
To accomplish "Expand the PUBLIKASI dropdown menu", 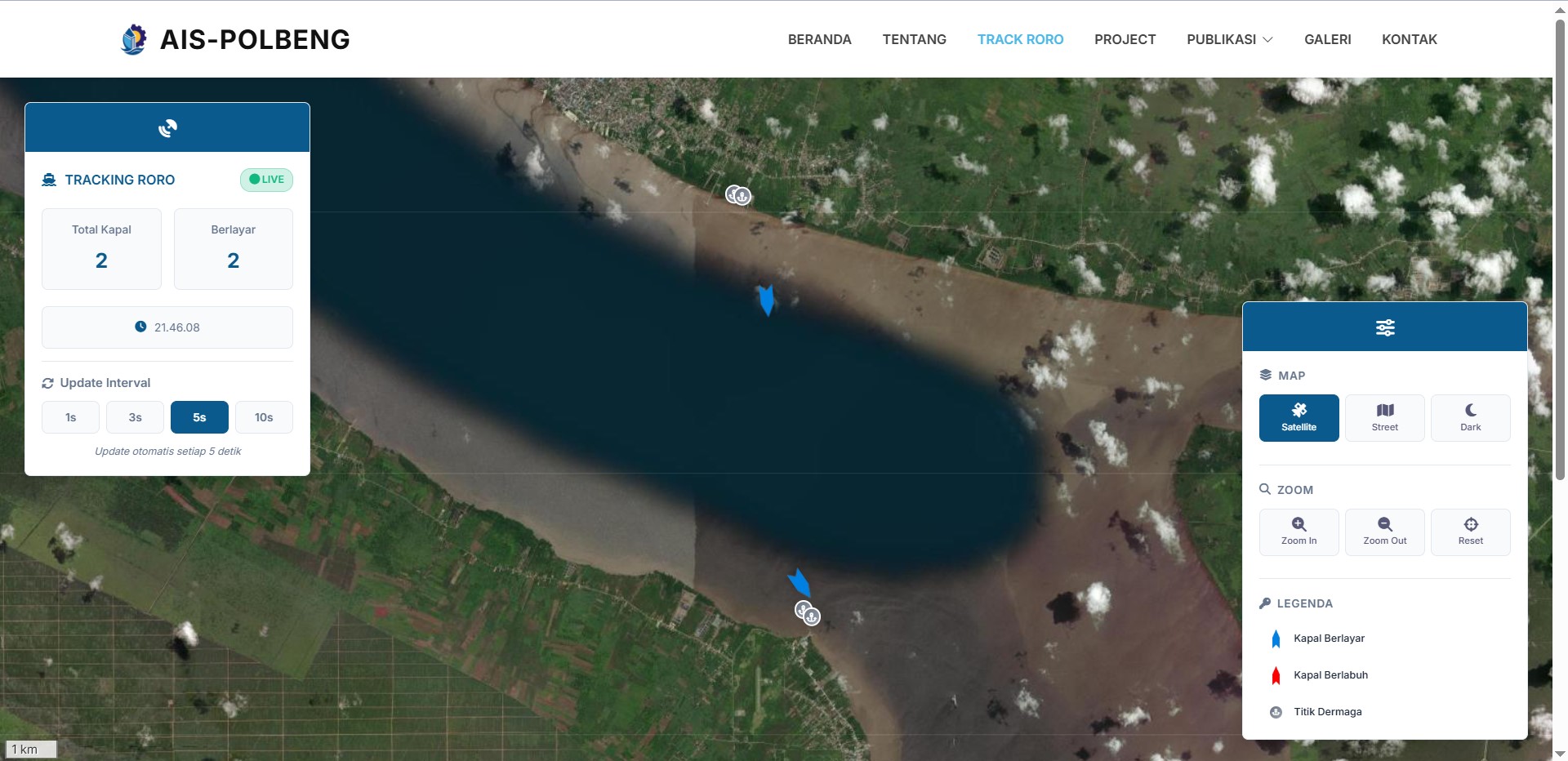I will point(1229,39).
